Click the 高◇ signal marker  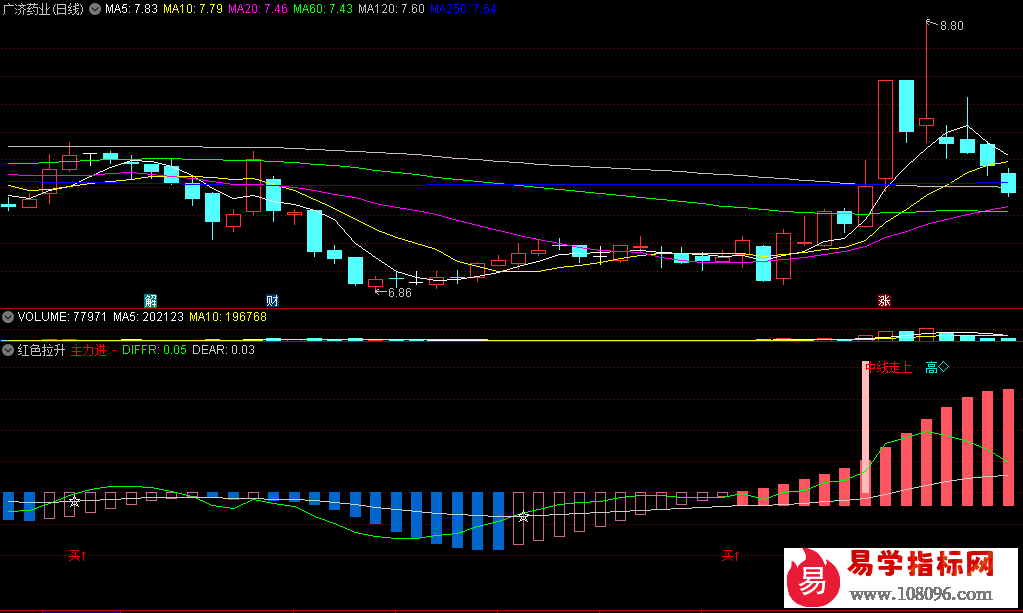click(x=937, y=368)
